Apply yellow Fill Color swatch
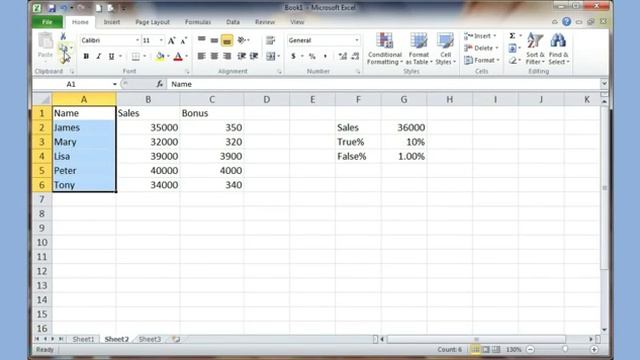 pyautogui.click(x=160, y=56)
